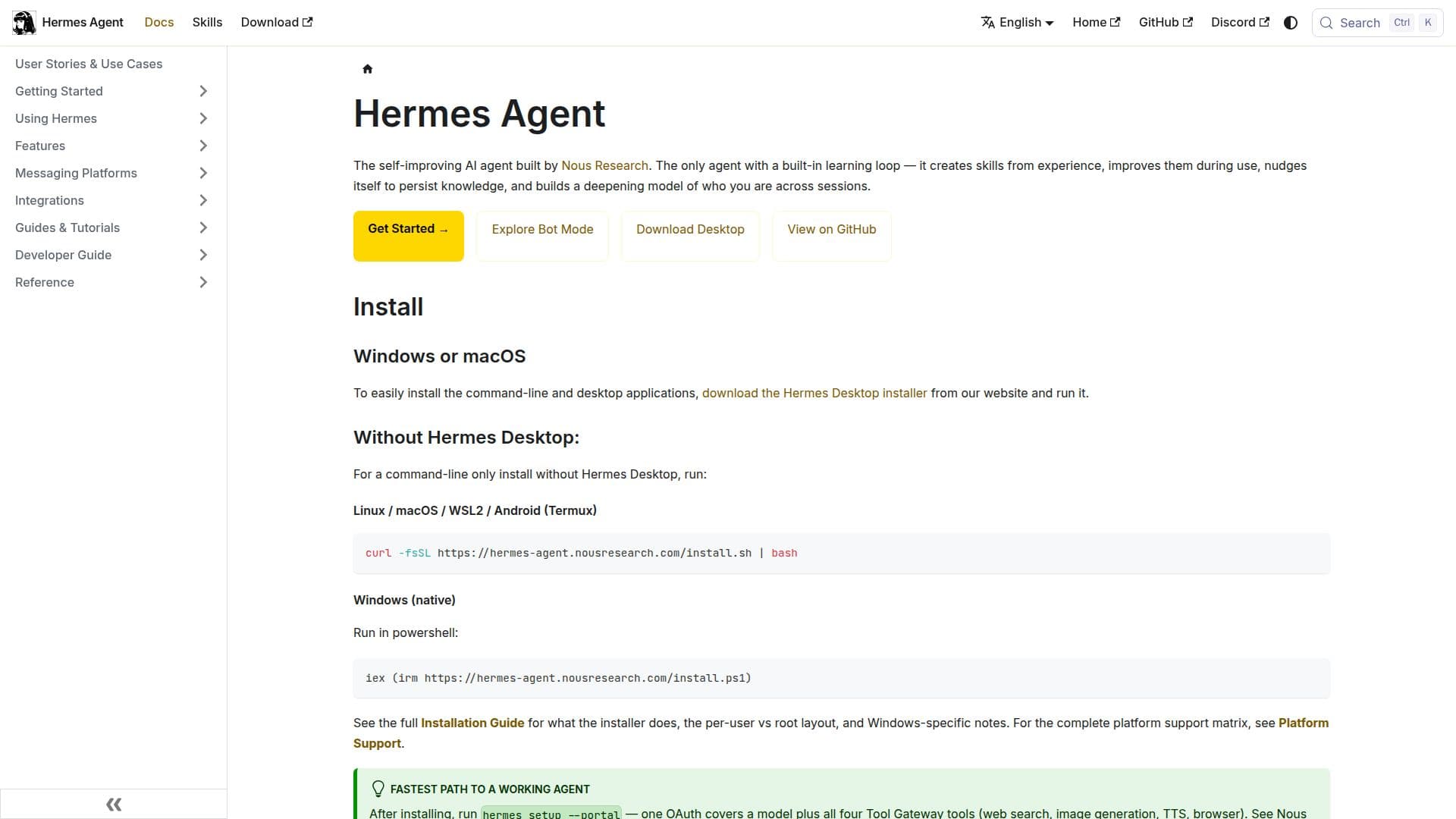Screen dimensions: 1456x819
Task: Open the Using Hermes sidebar label
Action: click(56, 118)
